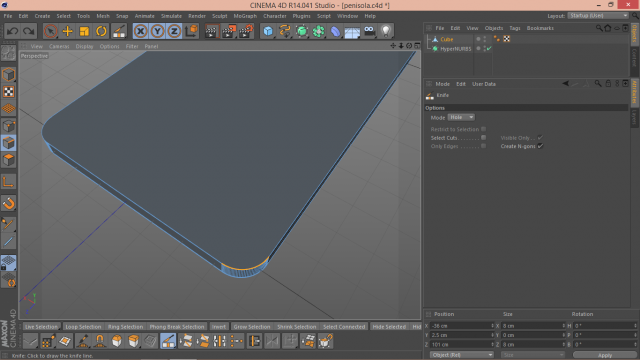Click the Grow Selection button
Screen dimensions: 640x360
(252, 327)
